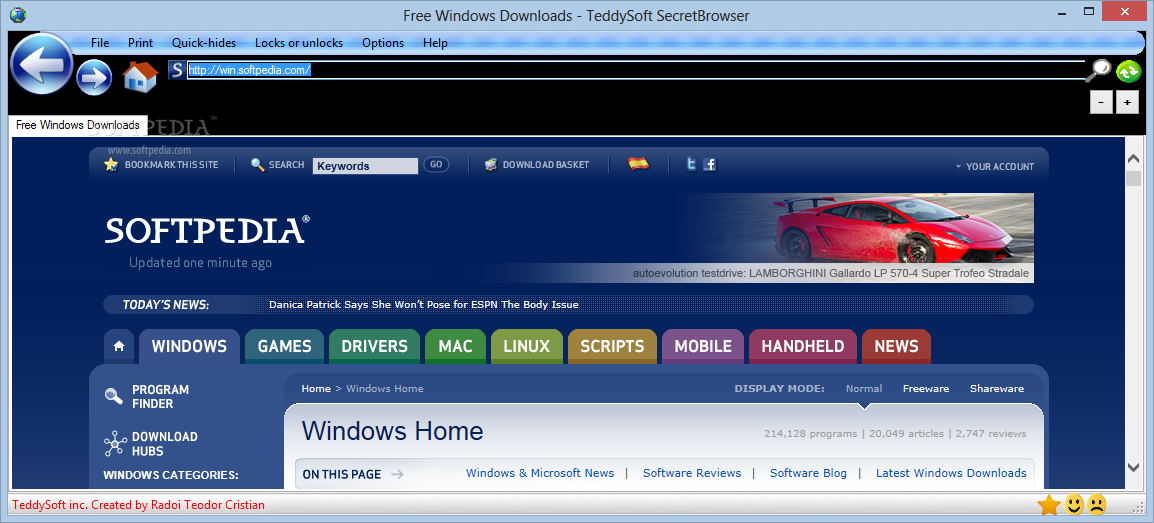
Task: Click the Home breadcrumb link
Action: click(x=316, y=388)
